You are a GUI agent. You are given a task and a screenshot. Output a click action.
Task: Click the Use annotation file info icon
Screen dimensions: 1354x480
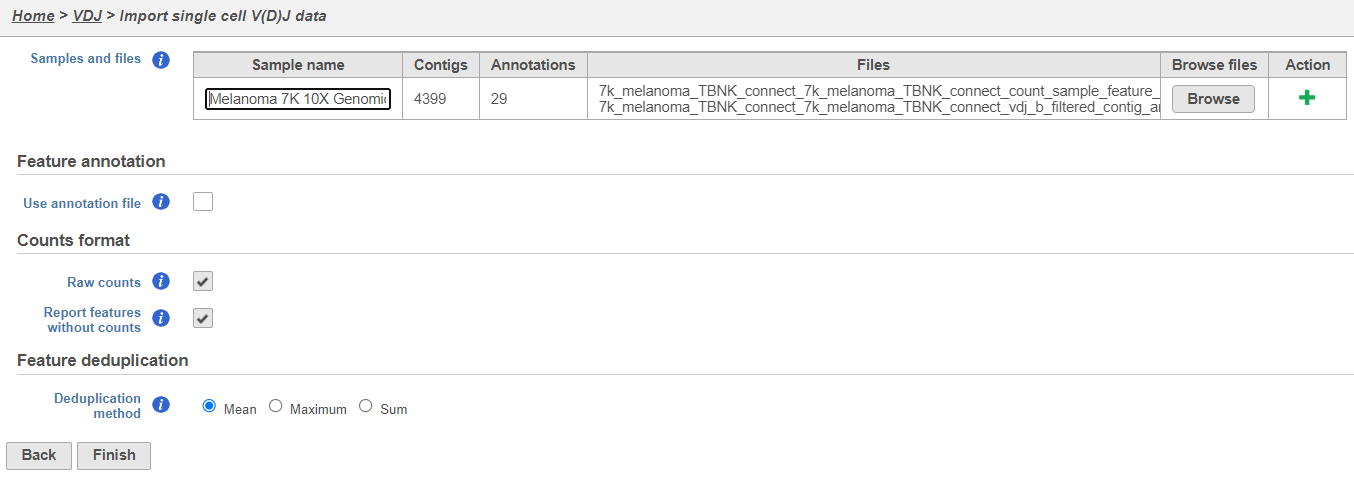tap(161, 203)
